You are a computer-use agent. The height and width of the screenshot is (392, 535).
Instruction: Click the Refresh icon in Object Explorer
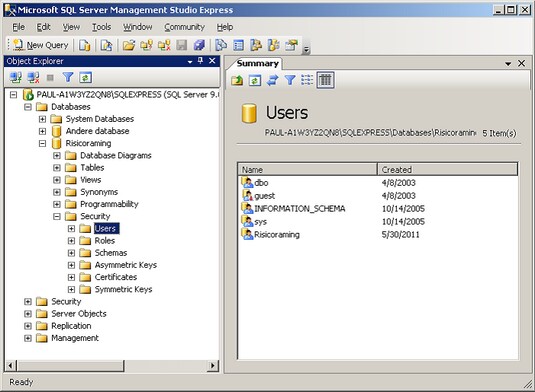tap(85, 78)
